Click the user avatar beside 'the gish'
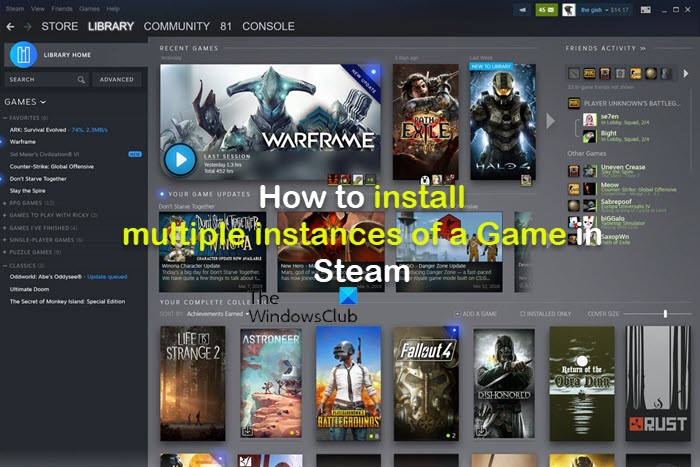This screenshot has width=700, height=467. pos(568,10)
